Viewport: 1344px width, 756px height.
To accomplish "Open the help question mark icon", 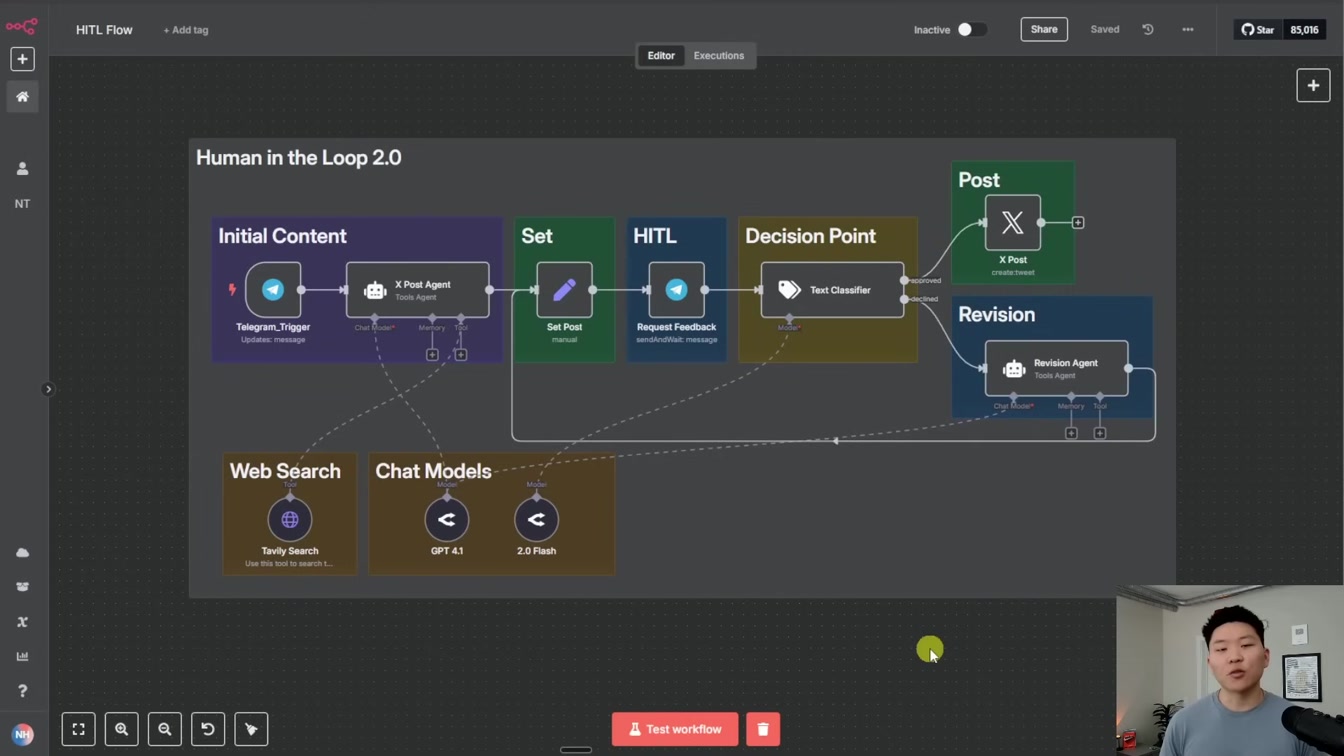I will pyautogui.click(x=22, y=691).
